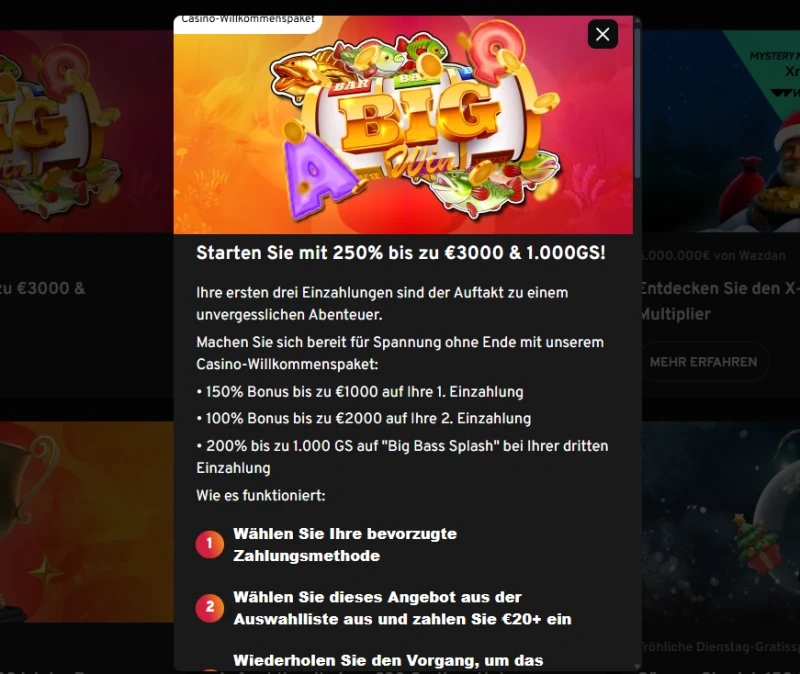This screenshot has width=800, height=674.
Task: Click the 150% Bonus bis zu €1000 bullet
Action: click(x=360, y=392)
